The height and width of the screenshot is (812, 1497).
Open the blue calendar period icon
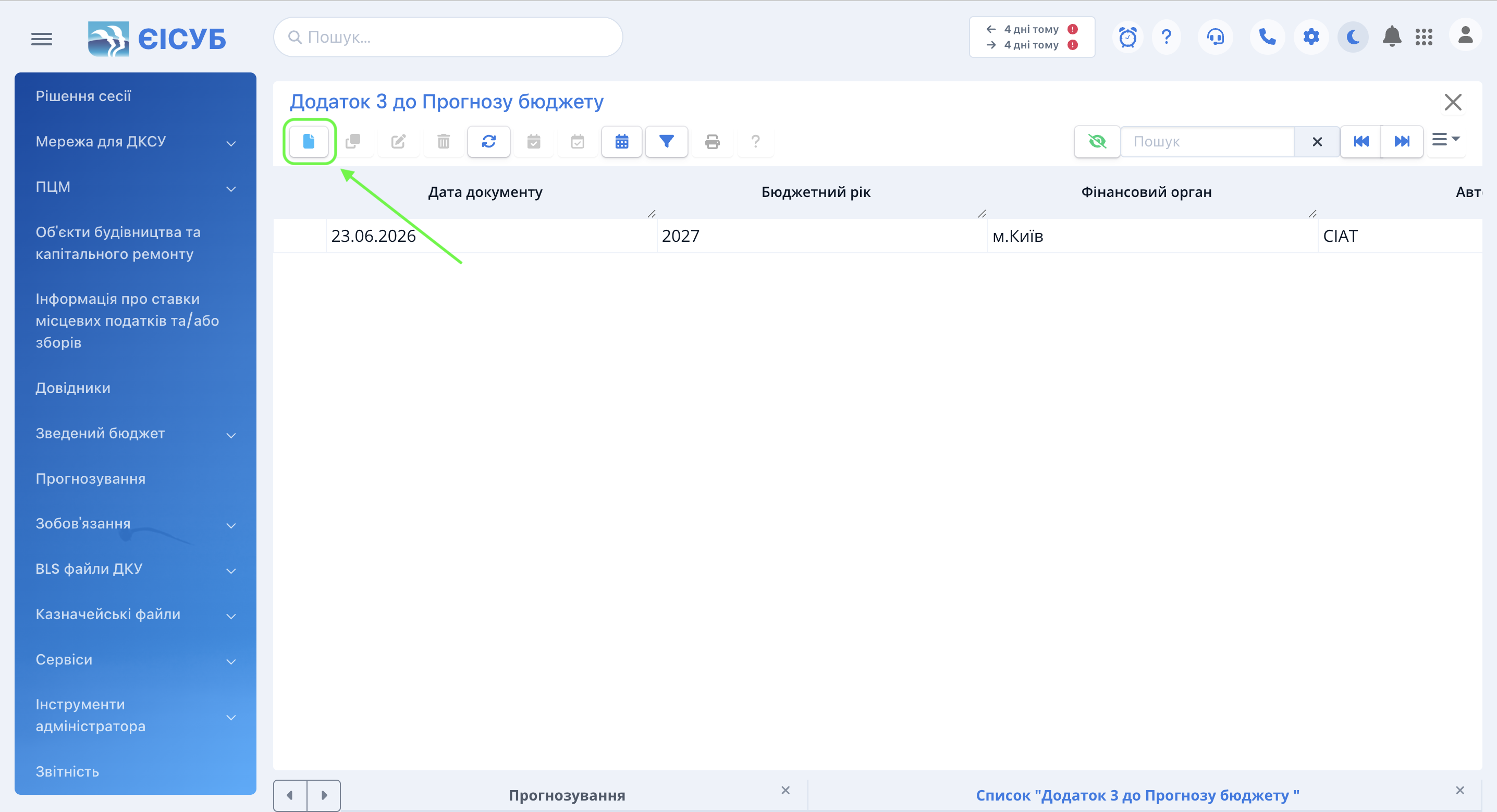[x=621, y=141]
